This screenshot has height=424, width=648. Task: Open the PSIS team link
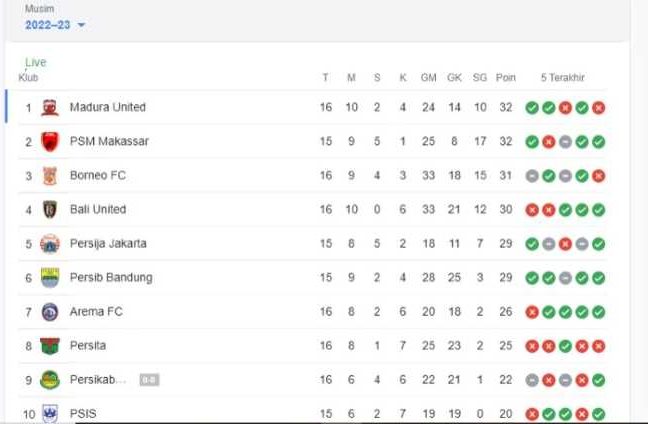83,413
